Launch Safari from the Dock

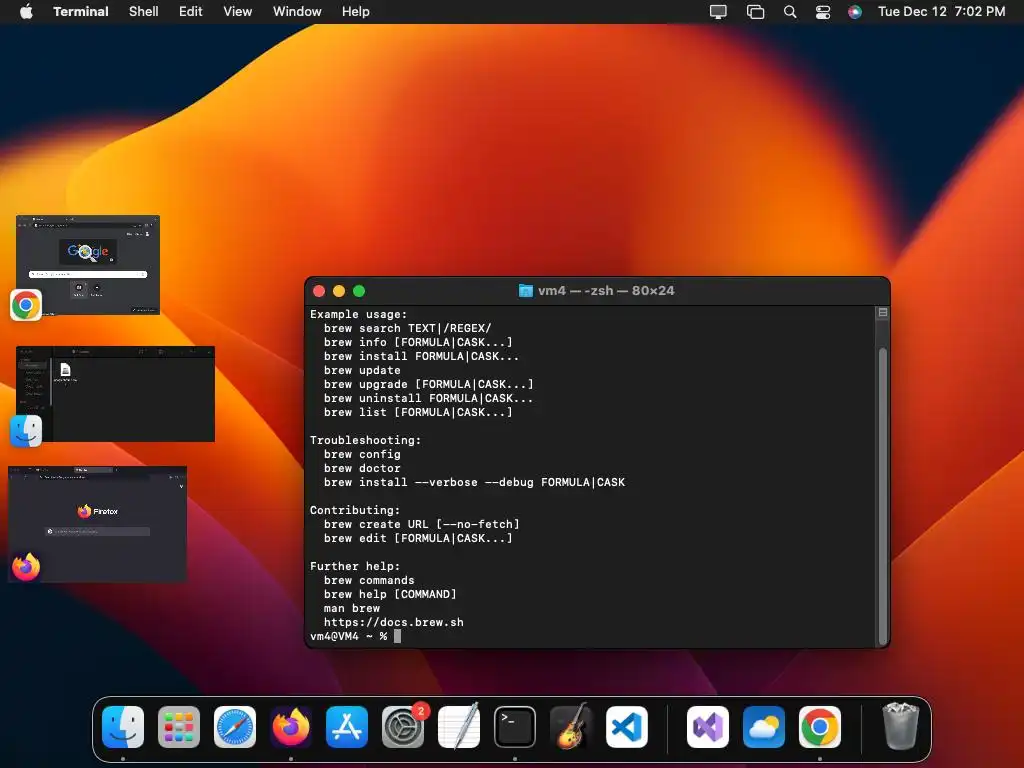pos(235,727)
